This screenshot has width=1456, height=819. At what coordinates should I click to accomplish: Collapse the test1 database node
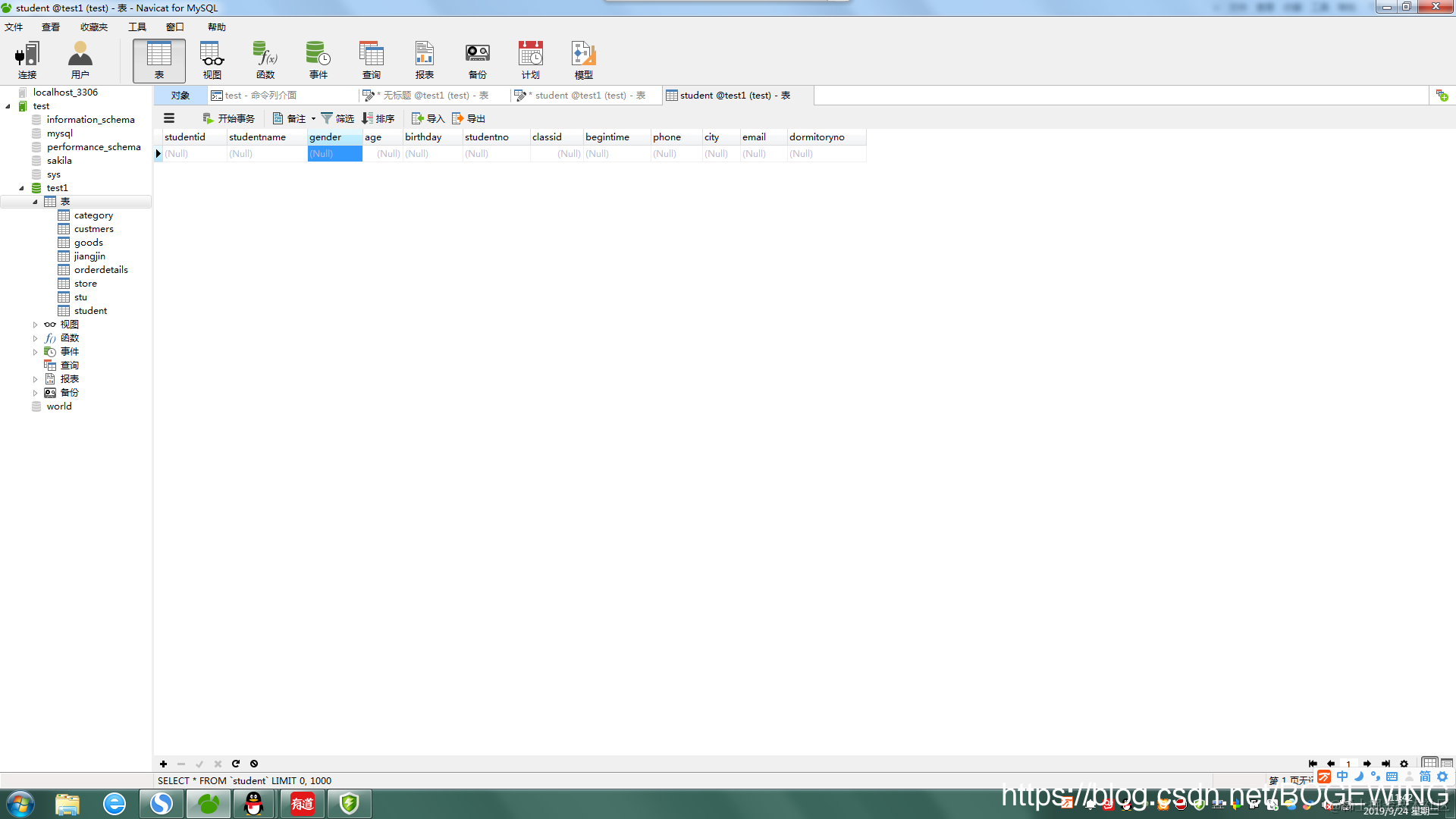click(21, 188)
